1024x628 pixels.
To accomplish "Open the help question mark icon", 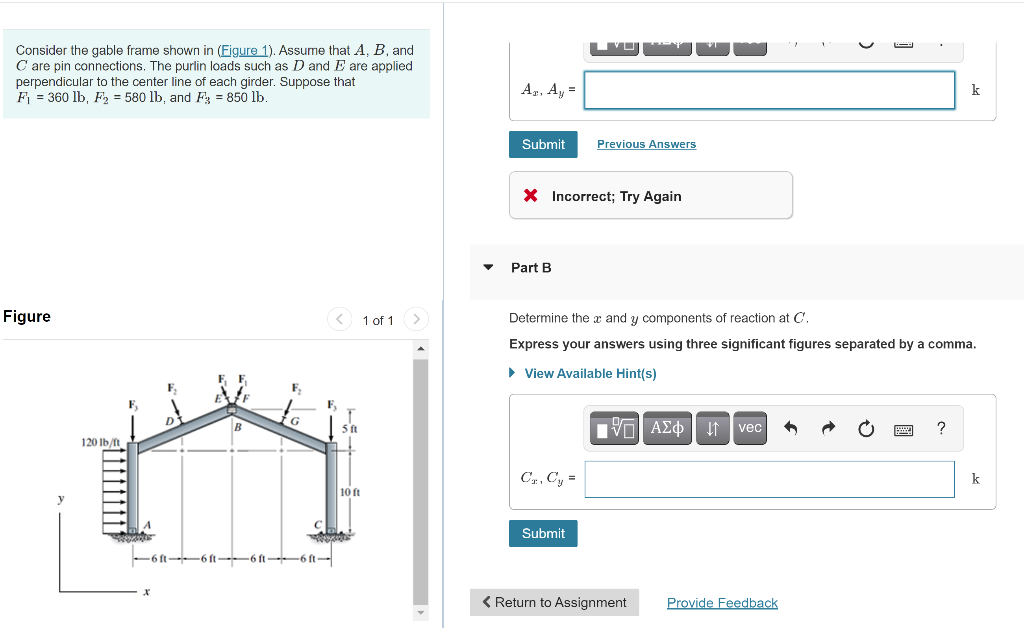I will pos(940,428).
